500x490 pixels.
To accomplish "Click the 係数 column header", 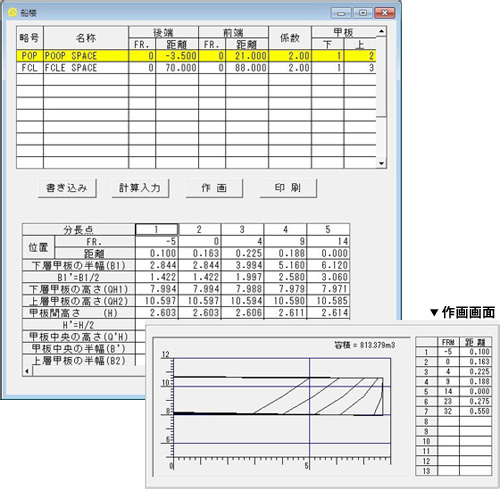I will click(290, 38).
